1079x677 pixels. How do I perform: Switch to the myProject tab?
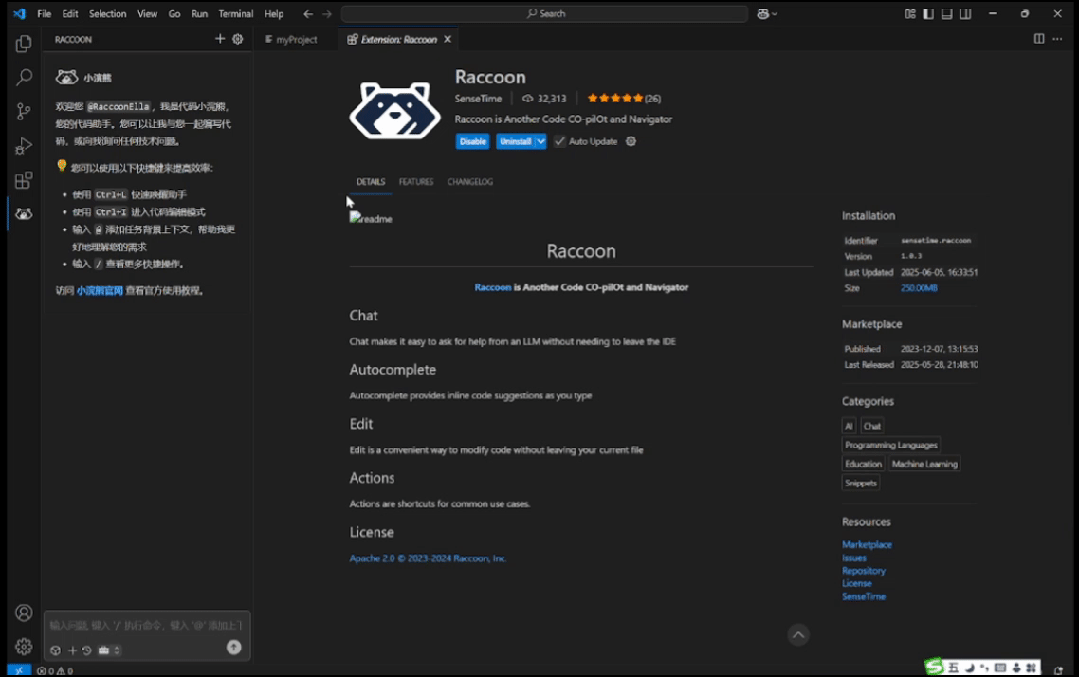coord(296,39)
